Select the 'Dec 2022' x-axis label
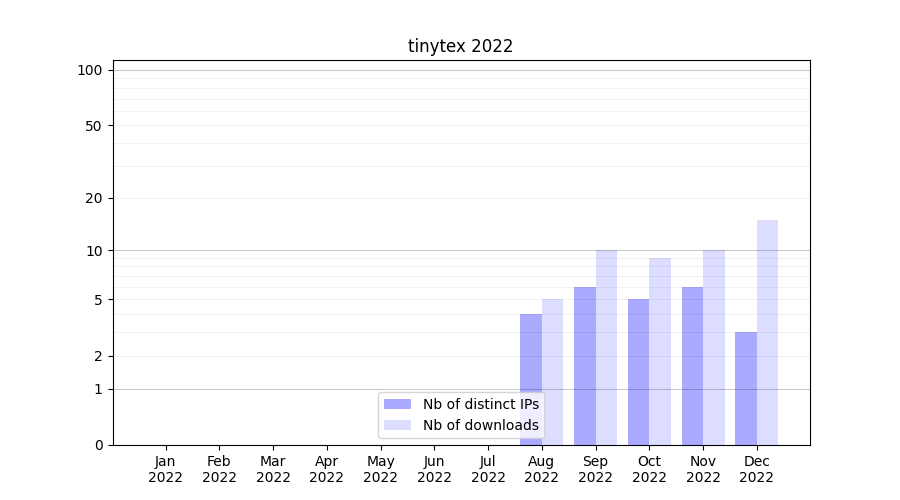This screenshot has width=900, height=500. tap(757, 469)
